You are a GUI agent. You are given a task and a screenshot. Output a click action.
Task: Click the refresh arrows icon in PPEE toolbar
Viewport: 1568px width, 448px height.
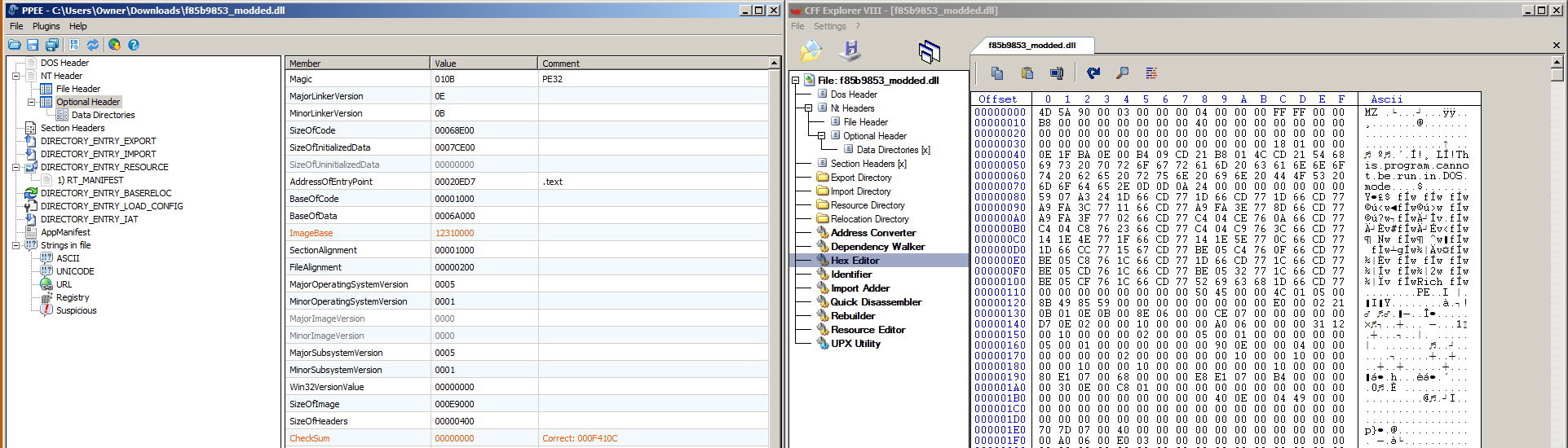(93, 45)
